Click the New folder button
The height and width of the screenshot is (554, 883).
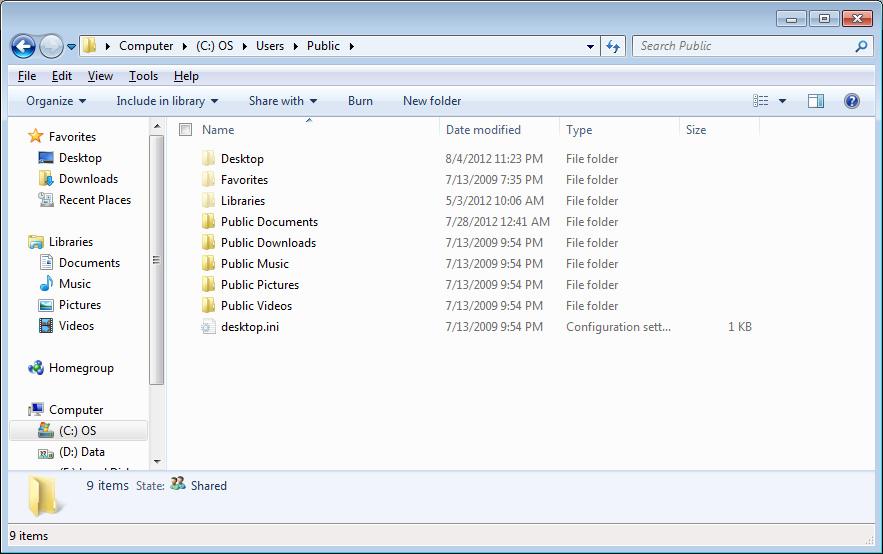432,101
